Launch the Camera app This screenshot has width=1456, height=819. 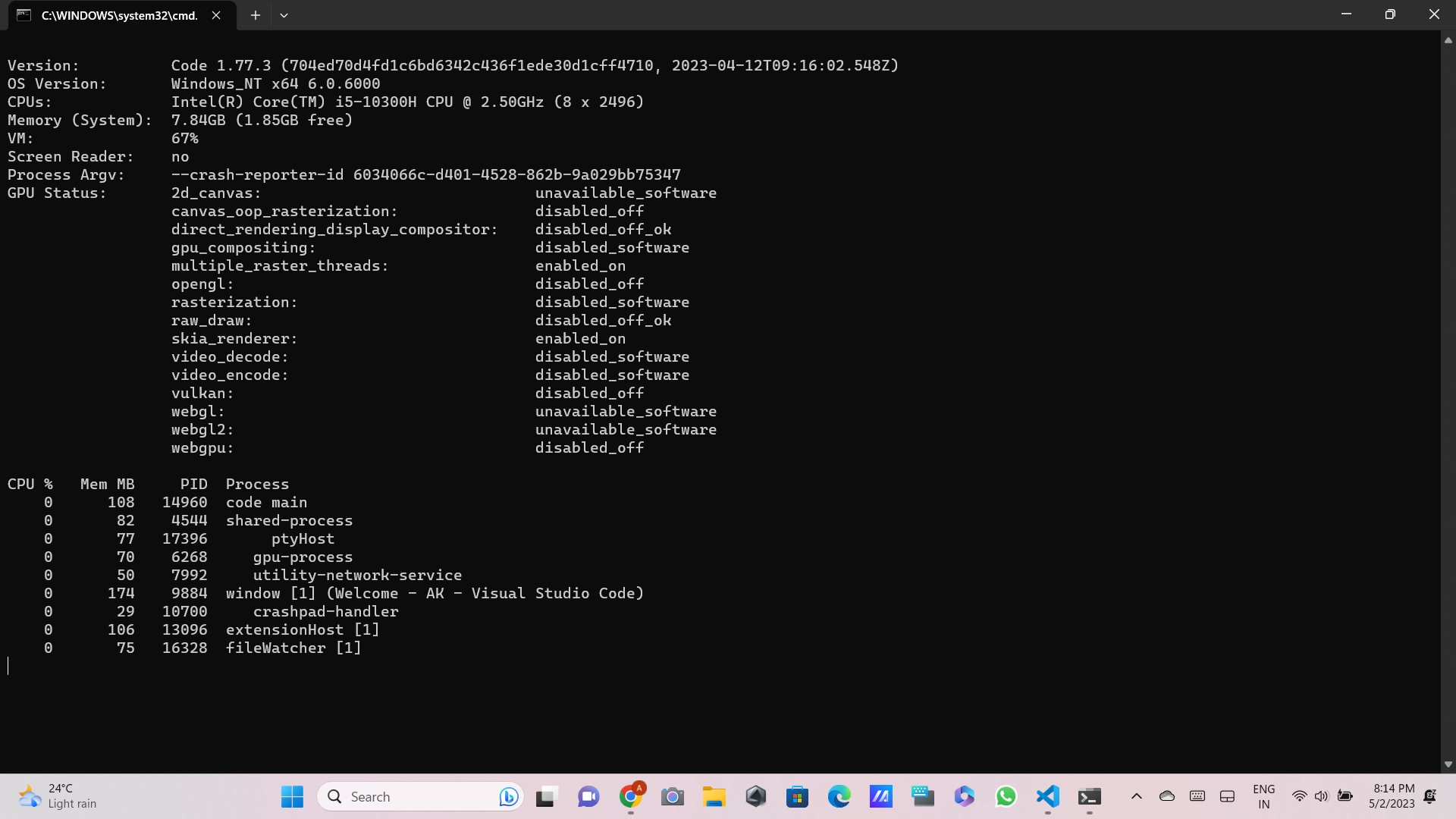pos(672,796)
